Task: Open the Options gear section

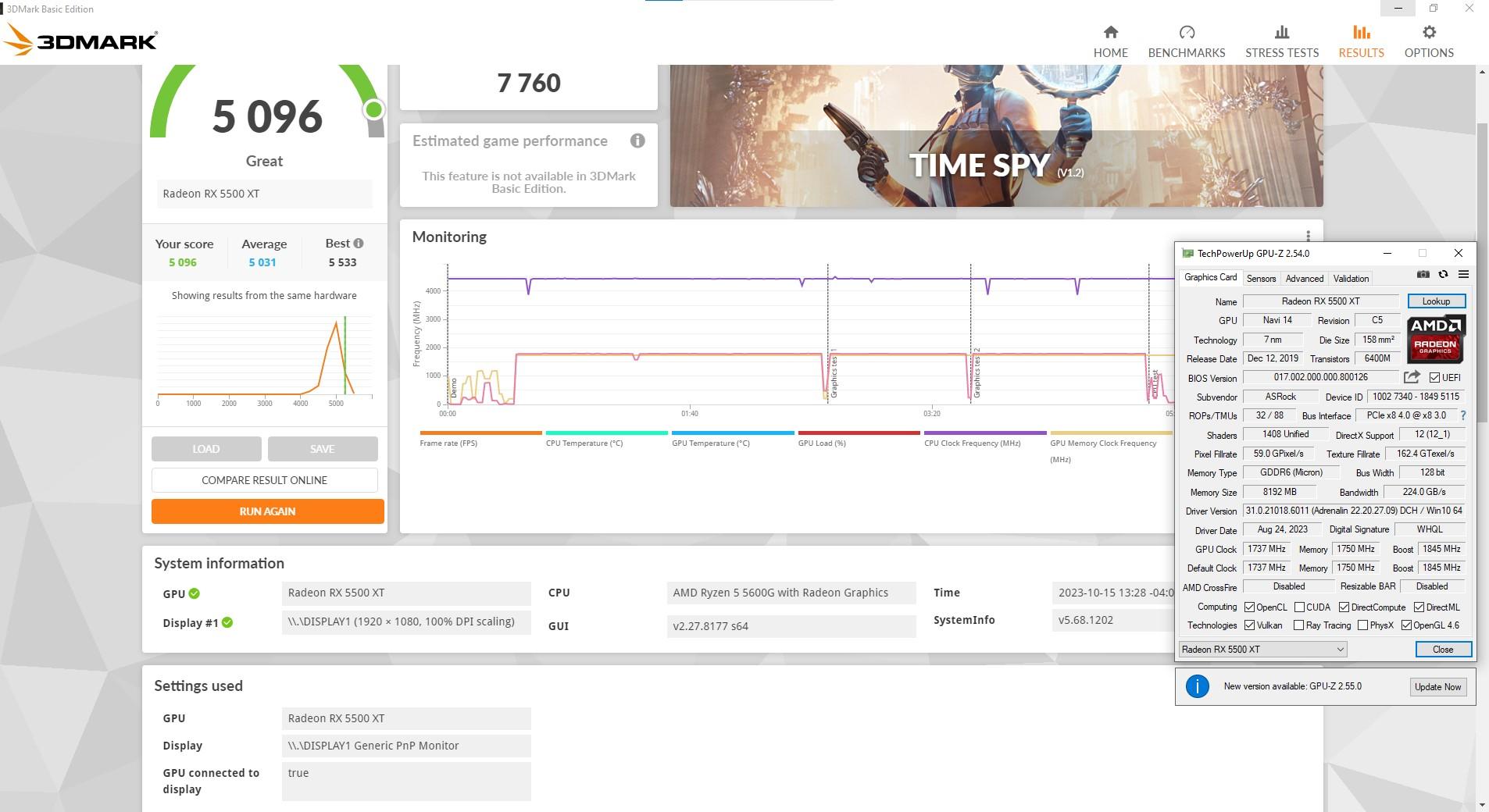Action: click(1429, 41)
